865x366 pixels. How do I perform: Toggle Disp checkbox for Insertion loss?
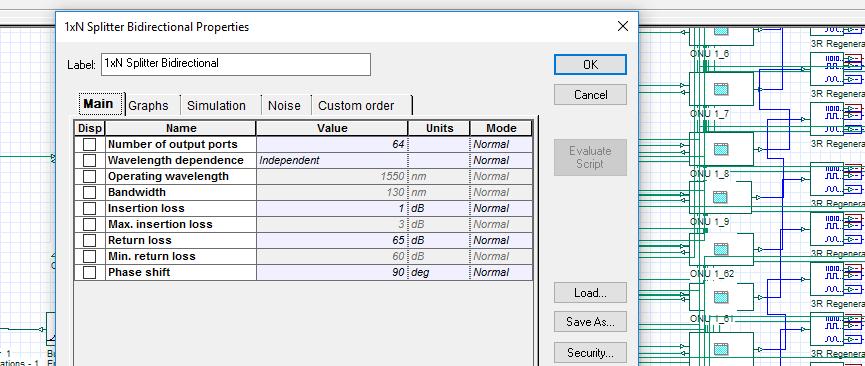pos(89,209)
